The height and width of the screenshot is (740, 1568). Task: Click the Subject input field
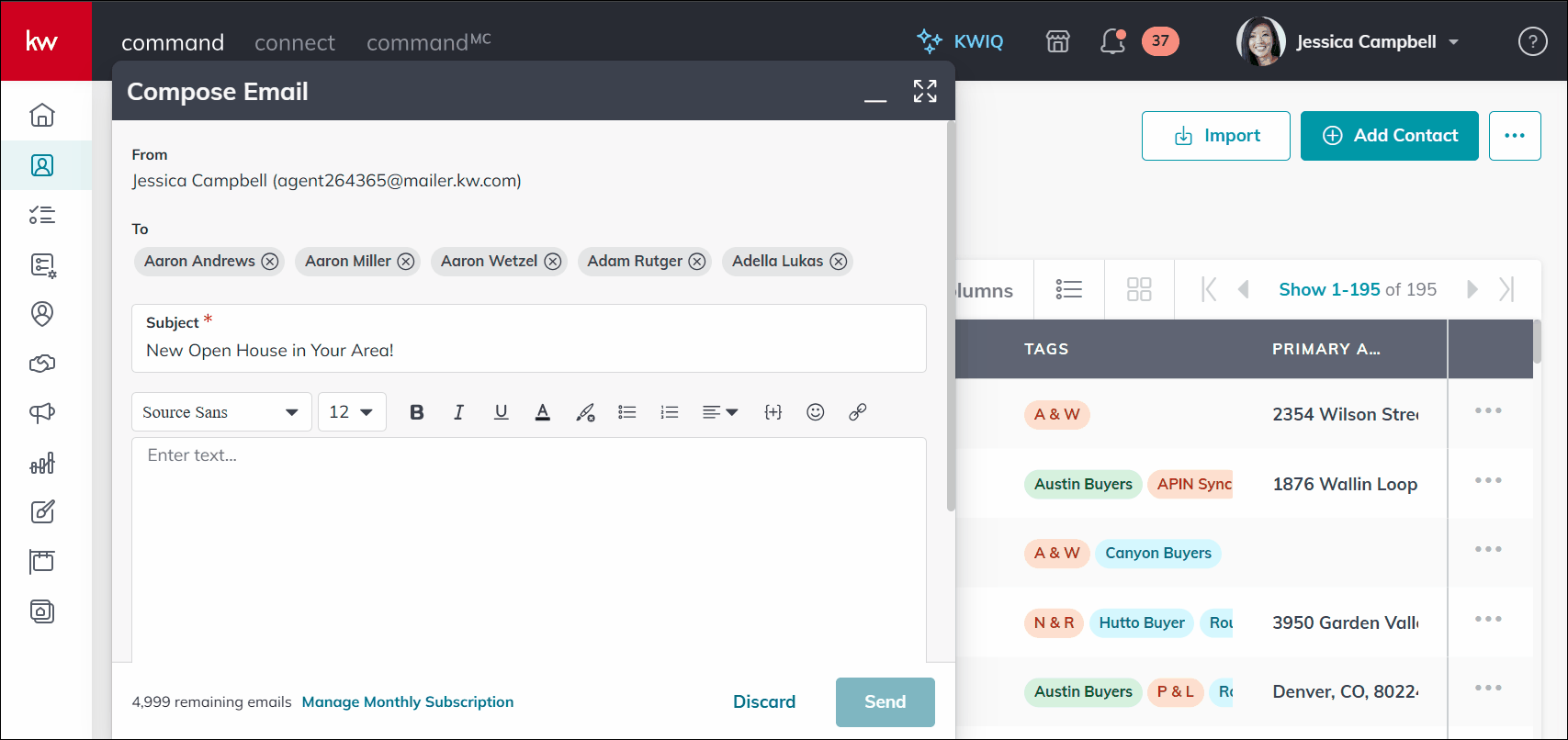pyautogui.click(x=529, y=338)
